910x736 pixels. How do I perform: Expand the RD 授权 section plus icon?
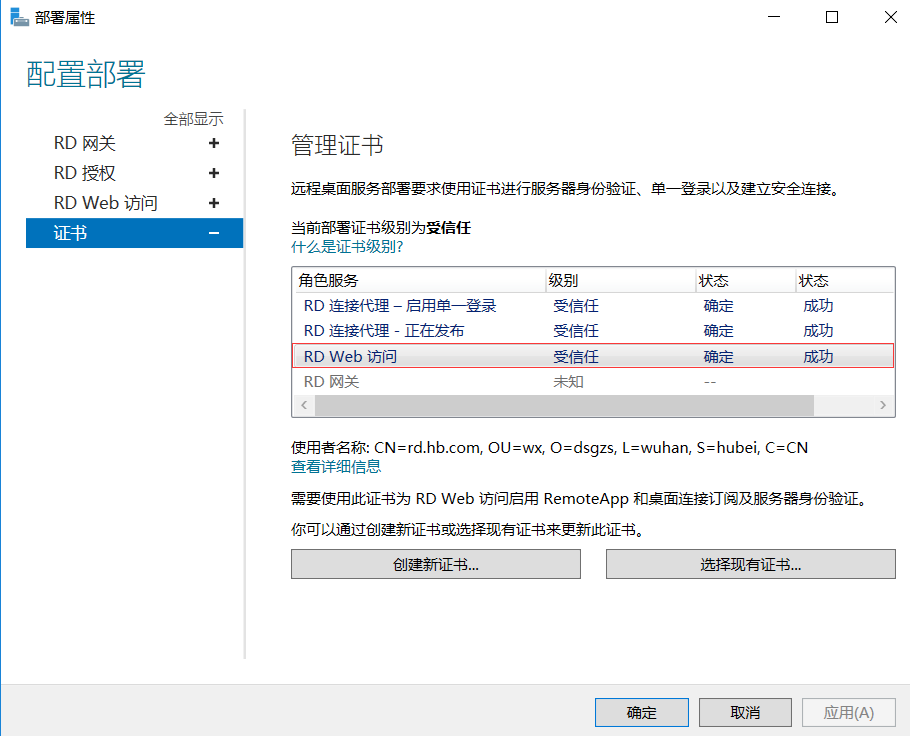[214, 173]
